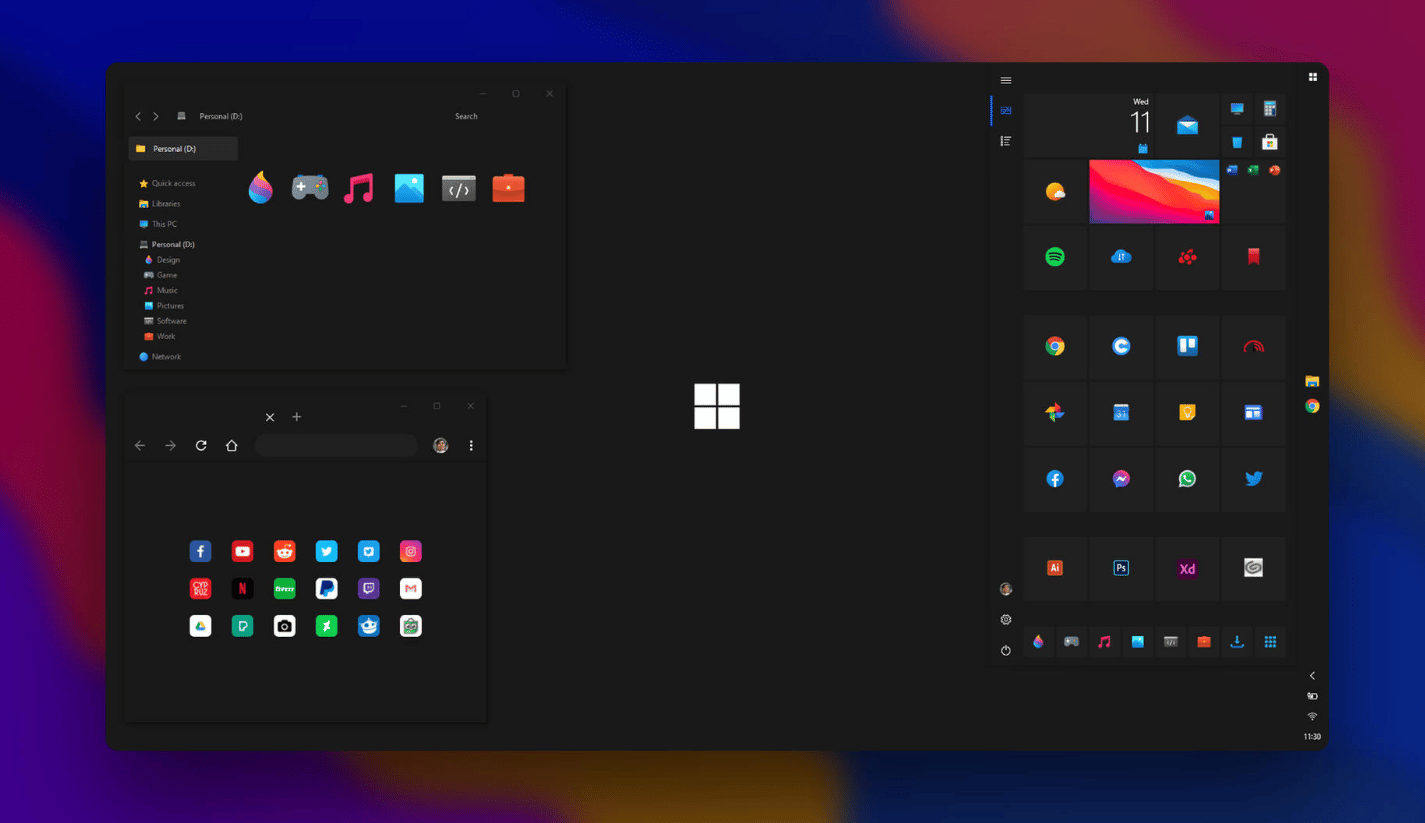Image resolution: width=1425 pixels, height=823 pixels.
Task: Open the YouTube shortcut in browser
Action: (242, 551)
